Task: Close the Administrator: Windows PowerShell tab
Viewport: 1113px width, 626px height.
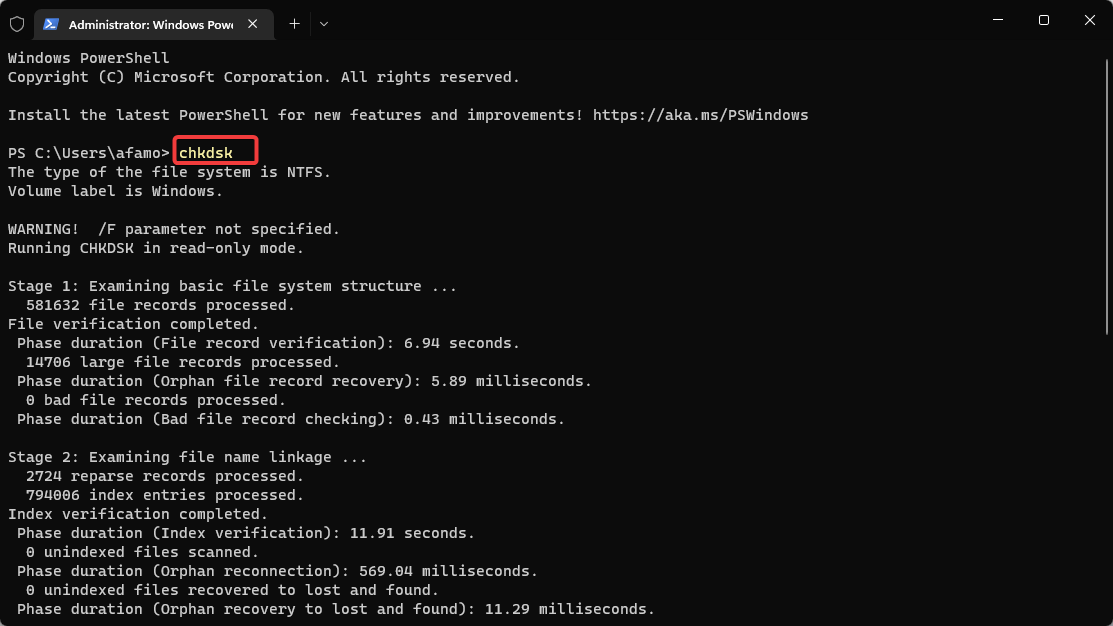Action: tap(253, 24)
